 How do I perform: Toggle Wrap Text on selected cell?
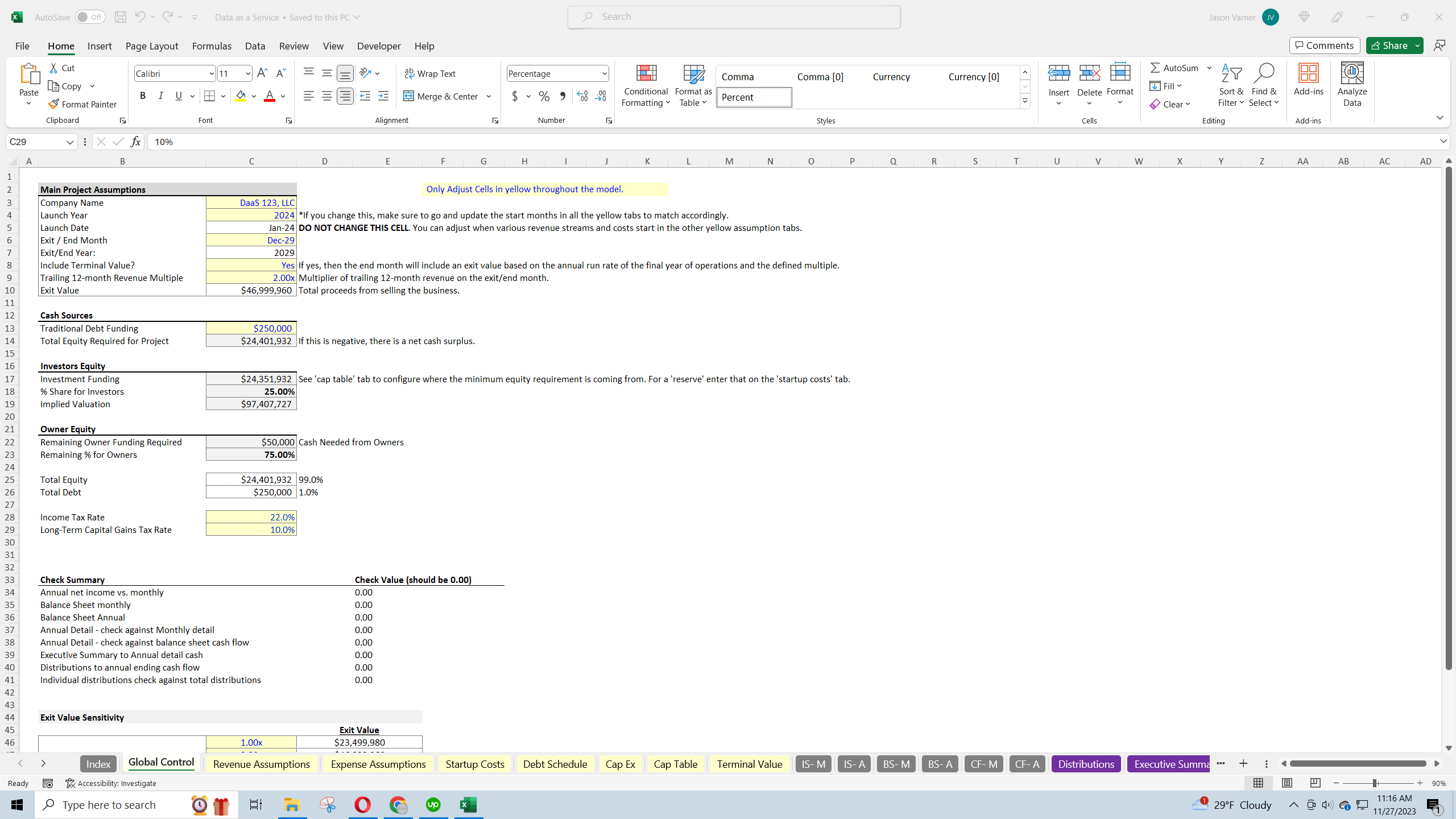point(430,73)
